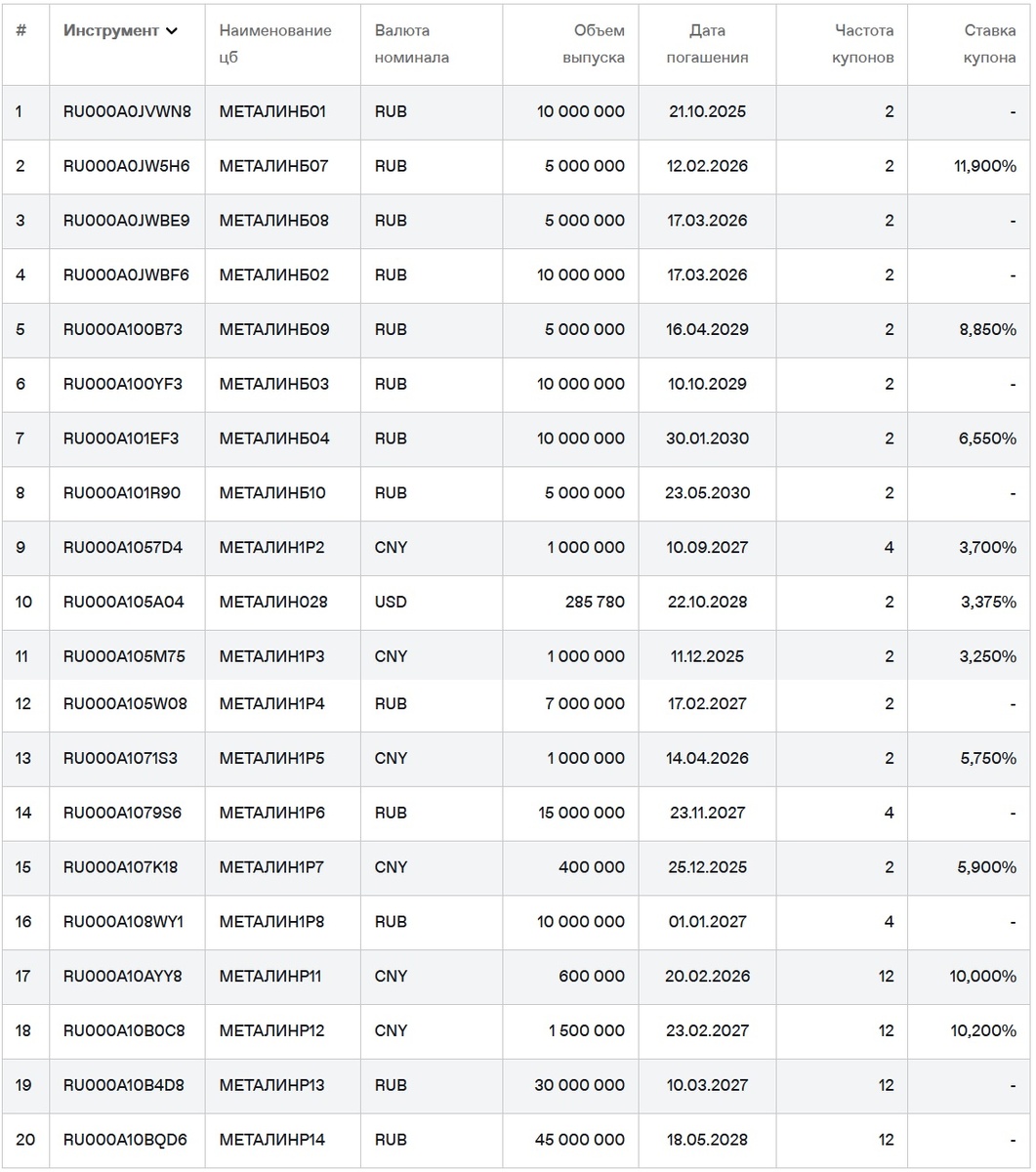Select instrument code RU000A0JW5H6
The height and width of the screenshot is (1172, 1036).
(126, 167)
